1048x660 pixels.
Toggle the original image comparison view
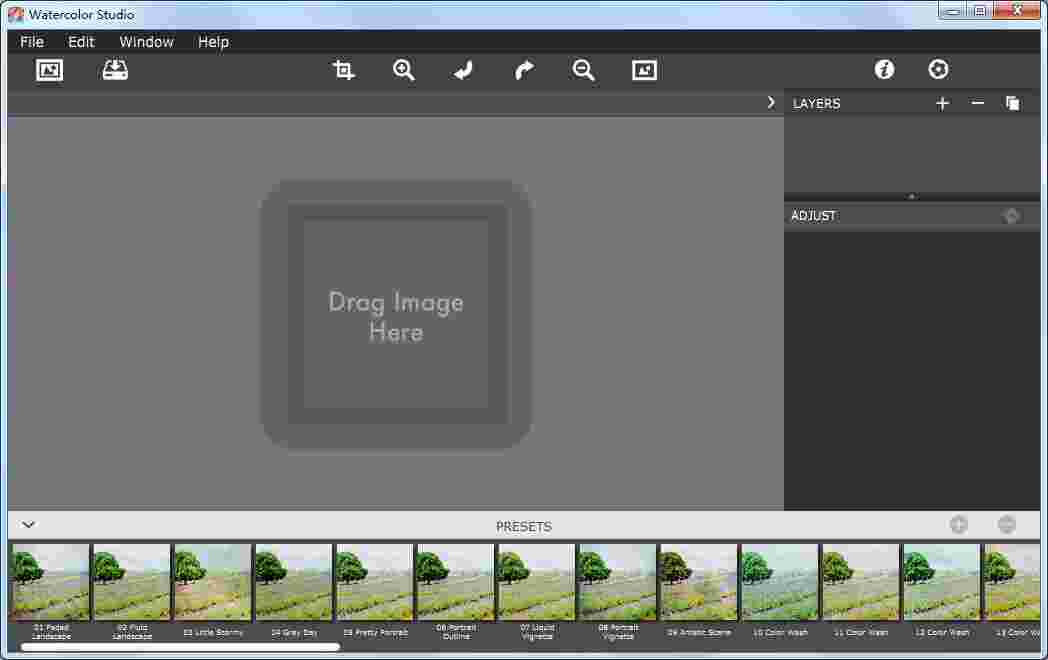coord(644,69)
